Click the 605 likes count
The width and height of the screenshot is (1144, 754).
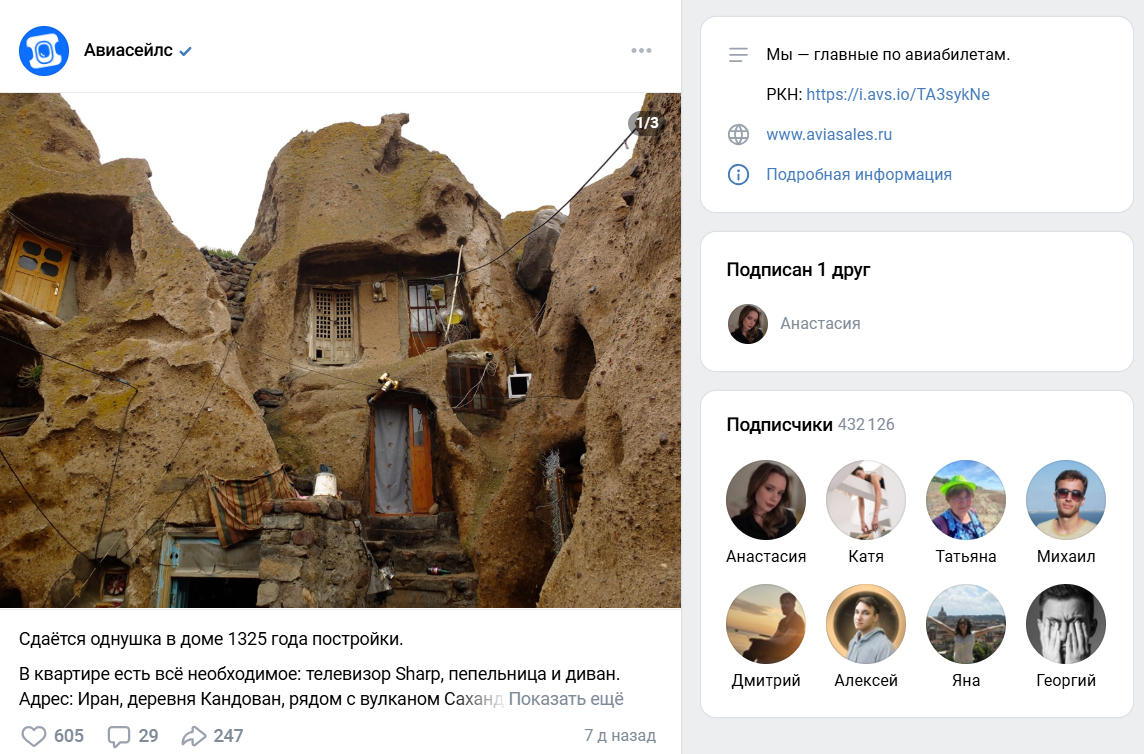[x=69, y=736]
